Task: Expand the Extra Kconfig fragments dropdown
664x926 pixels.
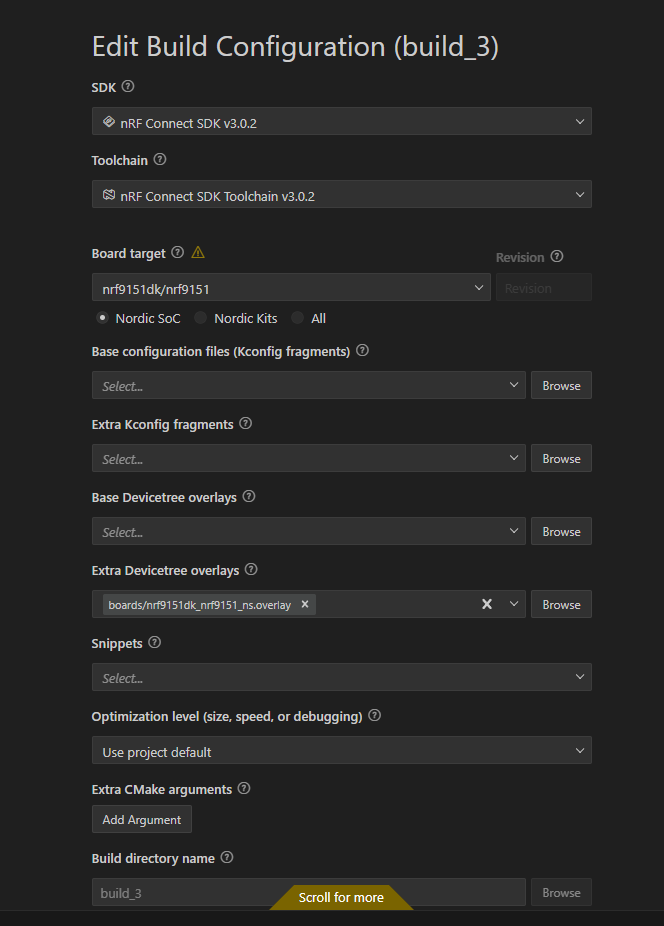Action: [x=513, y=458]
